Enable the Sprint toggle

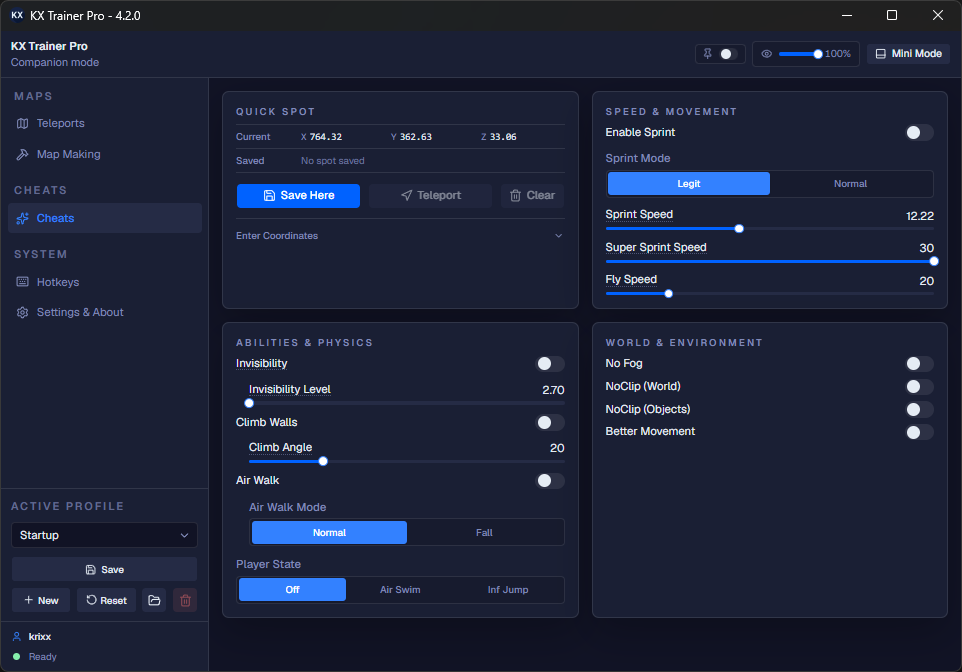tap(919, 133)
